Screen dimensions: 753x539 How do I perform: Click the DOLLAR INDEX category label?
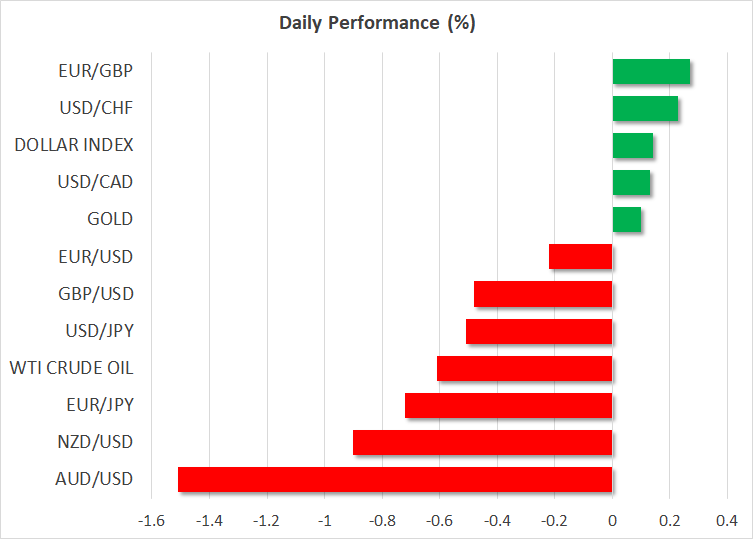click(74, 145)
